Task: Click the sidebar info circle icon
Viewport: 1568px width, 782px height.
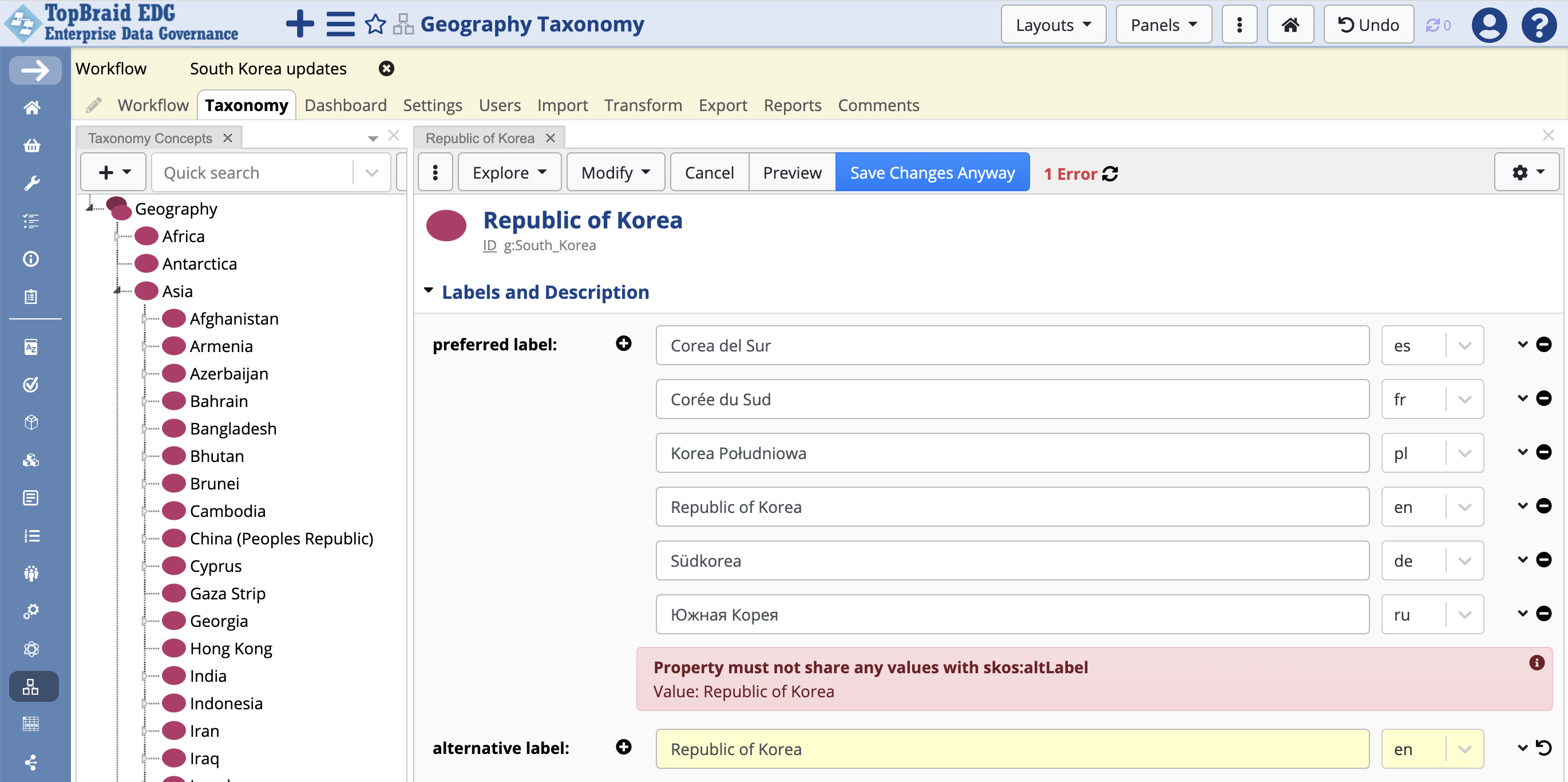Action: pos(31,259)
